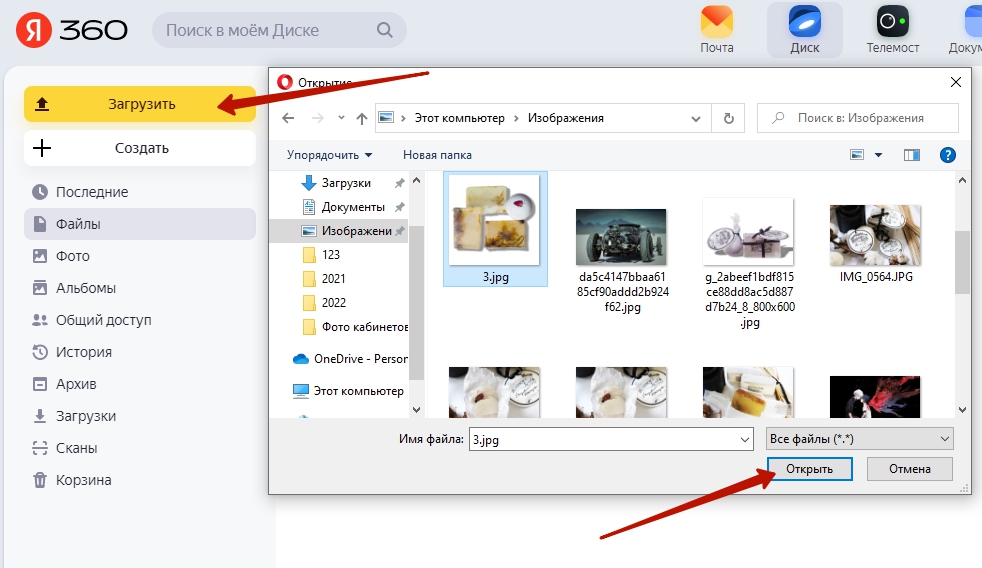This screenshot has width=982, height=568.
Task: Click the Поиск в: Изображения search field
Action: tap(858, 118)
